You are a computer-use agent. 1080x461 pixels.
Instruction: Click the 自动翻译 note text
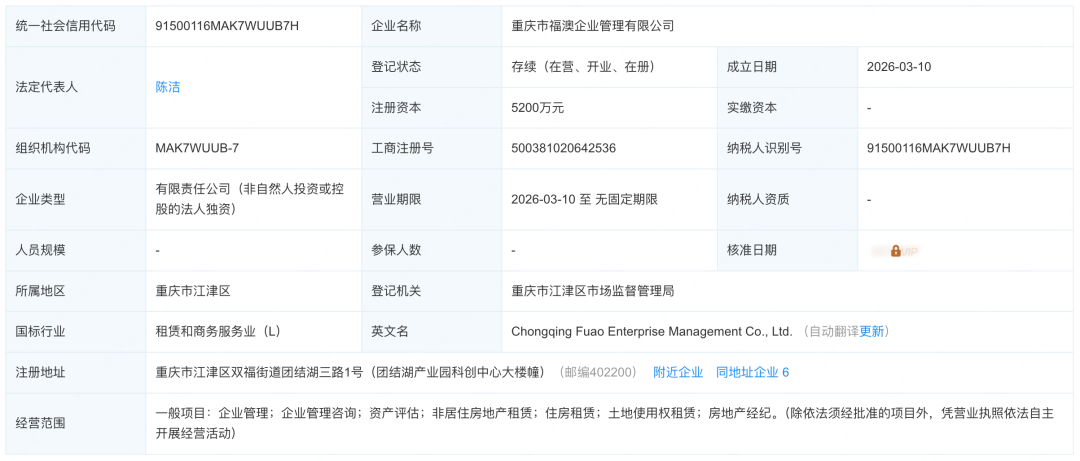(833, 331)
